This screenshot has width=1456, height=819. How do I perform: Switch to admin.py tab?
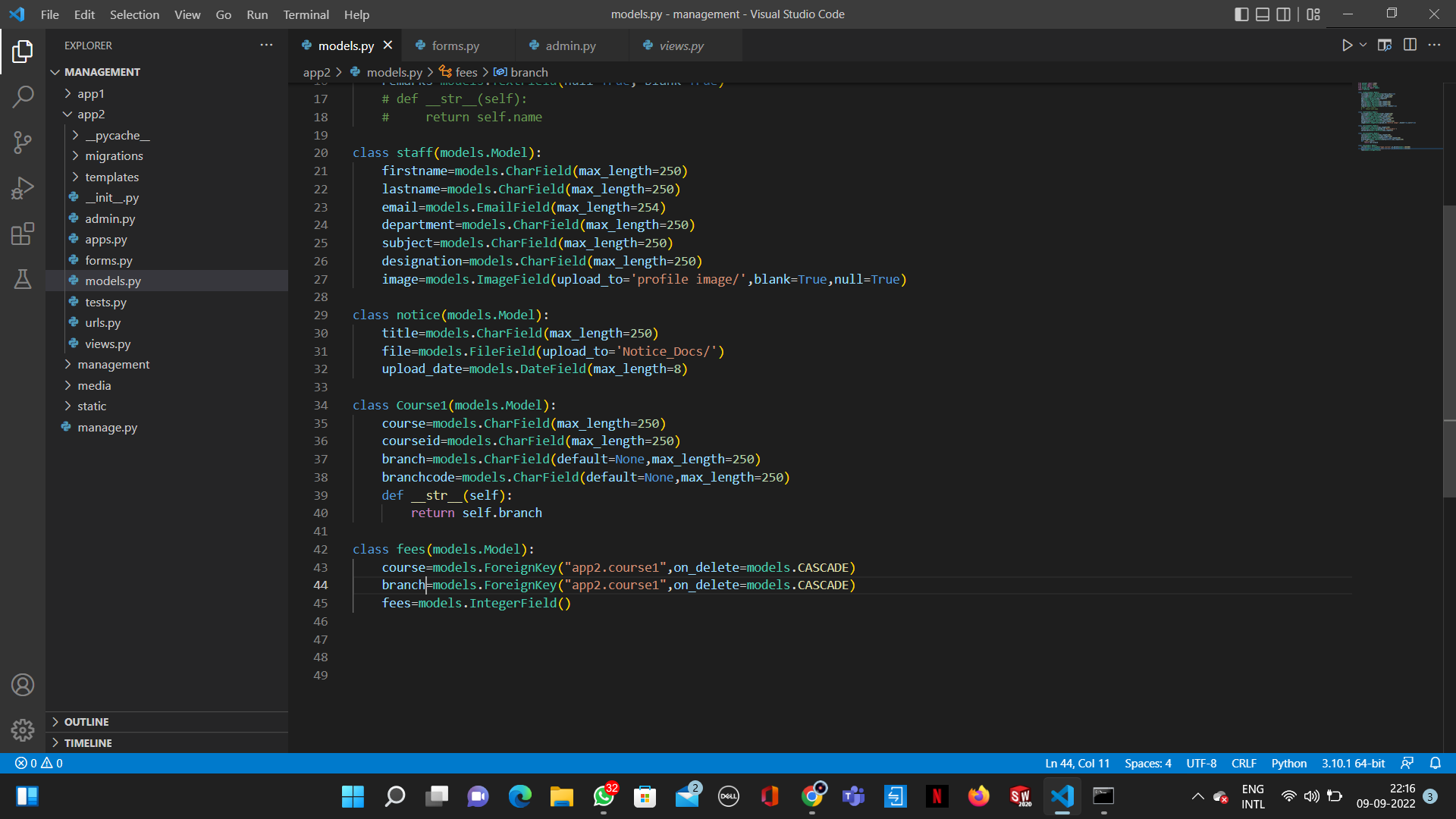[570, 45]
